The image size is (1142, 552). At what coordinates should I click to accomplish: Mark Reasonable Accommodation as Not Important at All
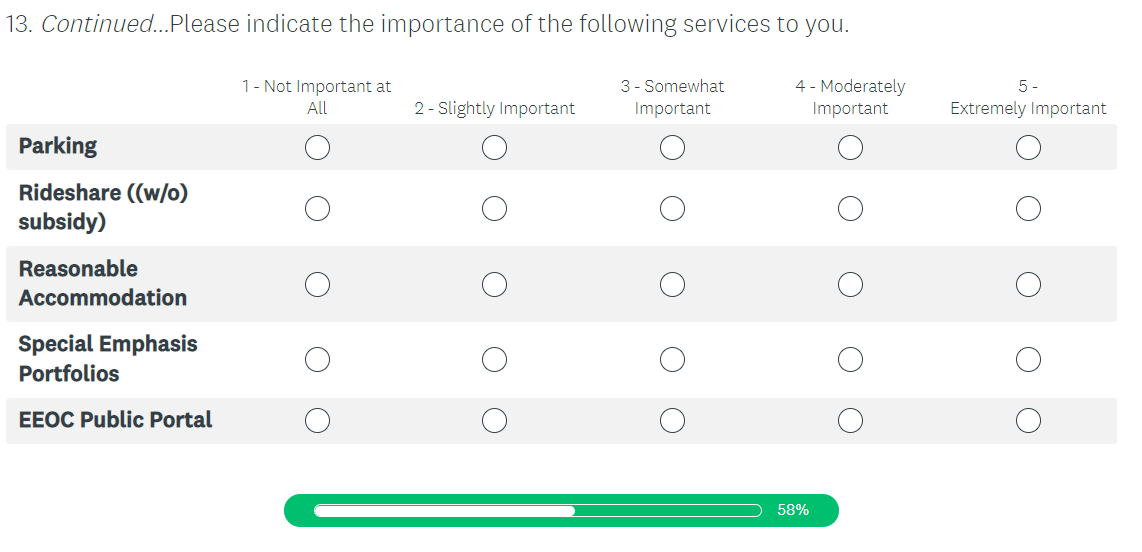[317, 284]
